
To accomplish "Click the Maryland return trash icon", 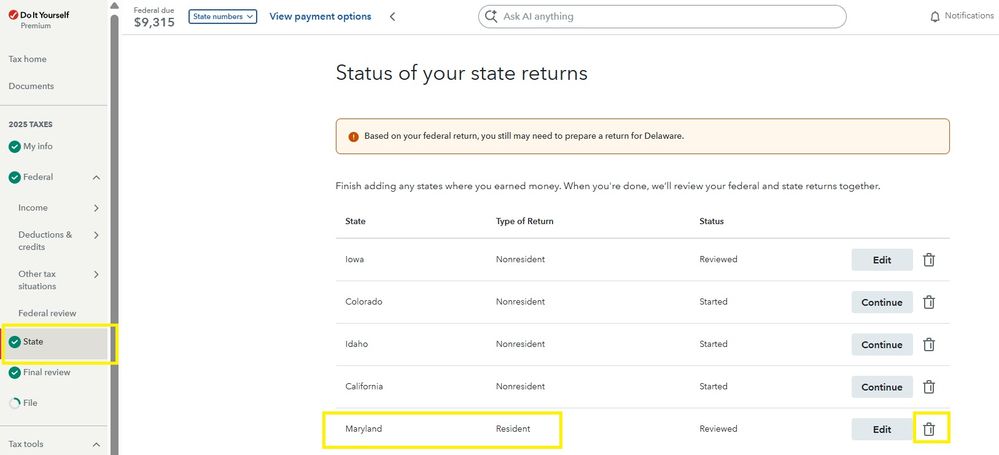I will click(928, 429).
